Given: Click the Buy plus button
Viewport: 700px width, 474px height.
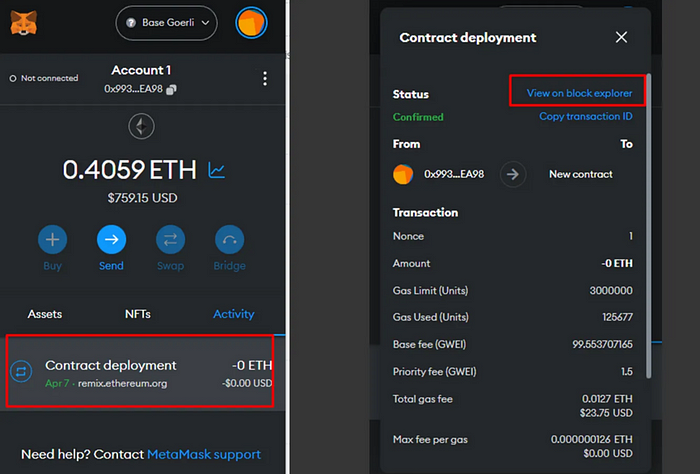Looking at the screenshot, I should tap(52, 240).
